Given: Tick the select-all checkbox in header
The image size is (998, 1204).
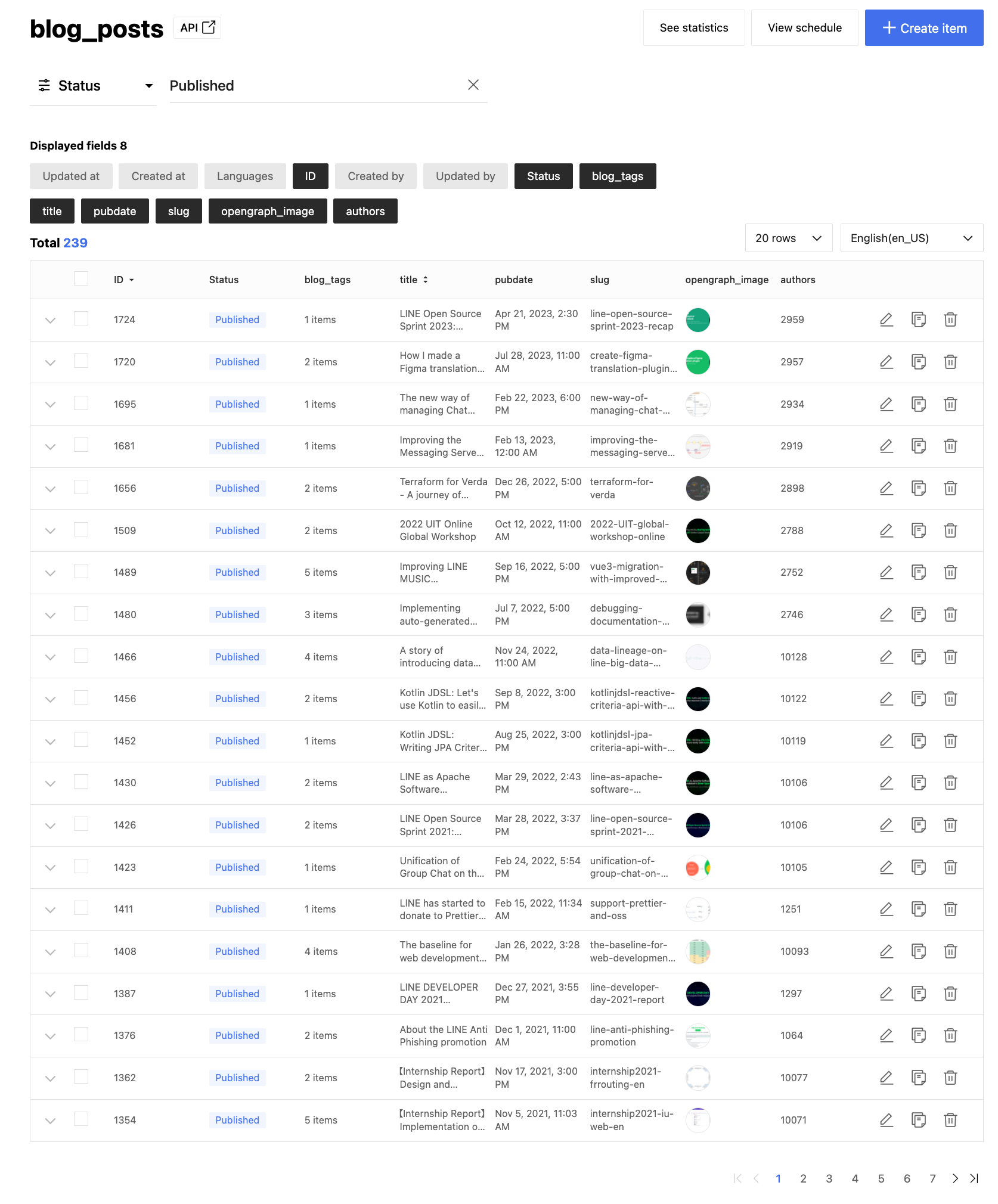Looking at the screenshot, I should click(x=81, y=278).
